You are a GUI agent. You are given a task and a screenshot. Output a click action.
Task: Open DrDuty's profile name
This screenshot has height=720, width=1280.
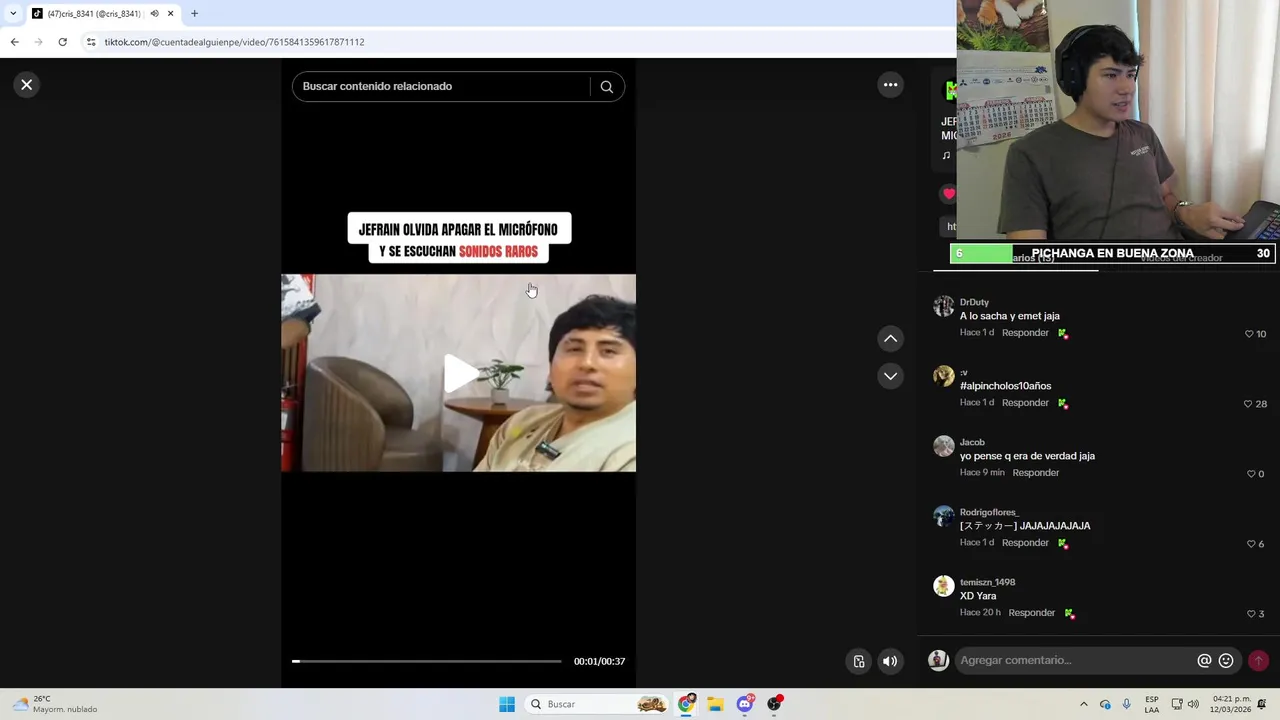coord(974,302)
